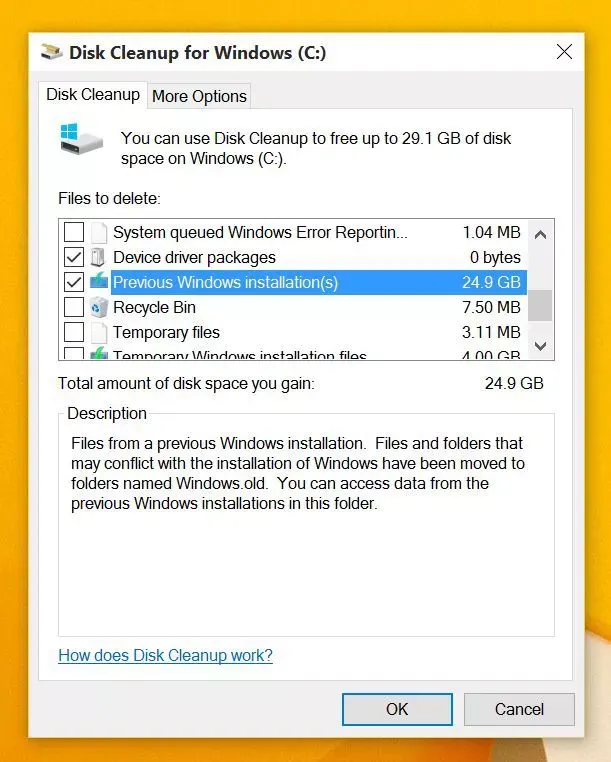Click the 1.04 MB size value
Image resolution: width=611 pixels, height=762 pixels.
(x=491, y=232)
